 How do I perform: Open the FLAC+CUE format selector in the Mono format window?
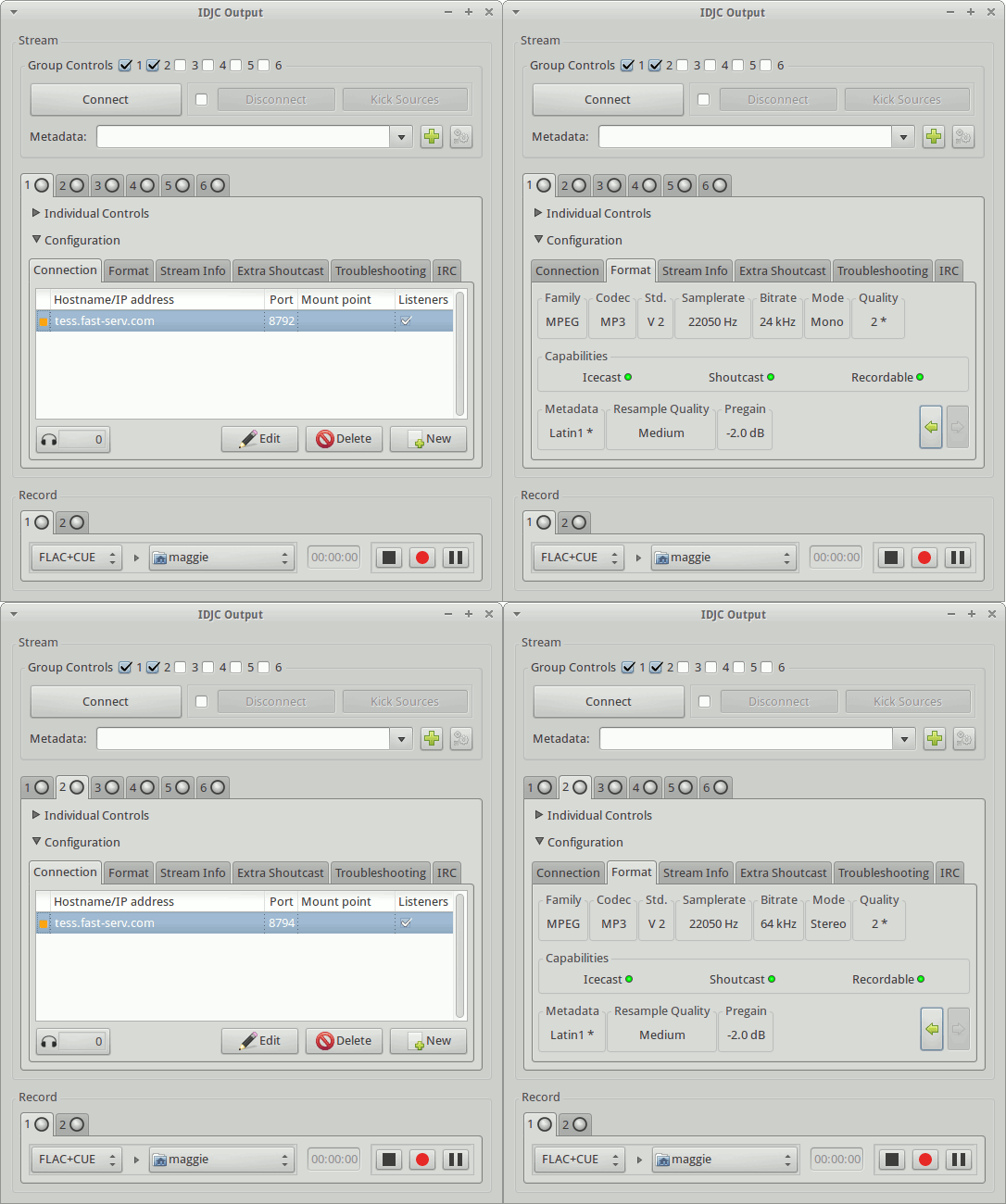coord(578,558)
